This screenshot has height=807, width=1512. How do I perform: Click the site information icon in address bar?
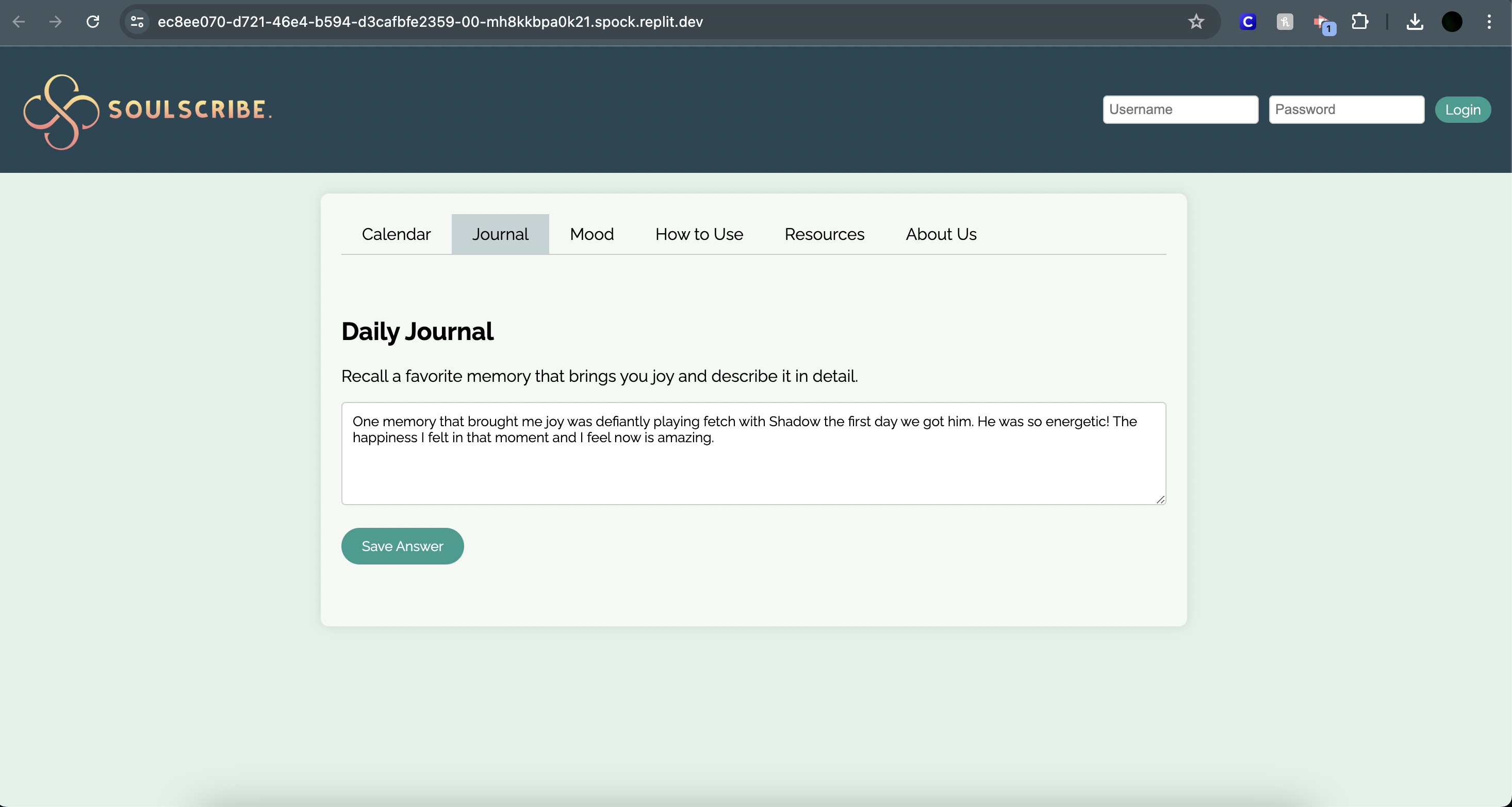137,22
